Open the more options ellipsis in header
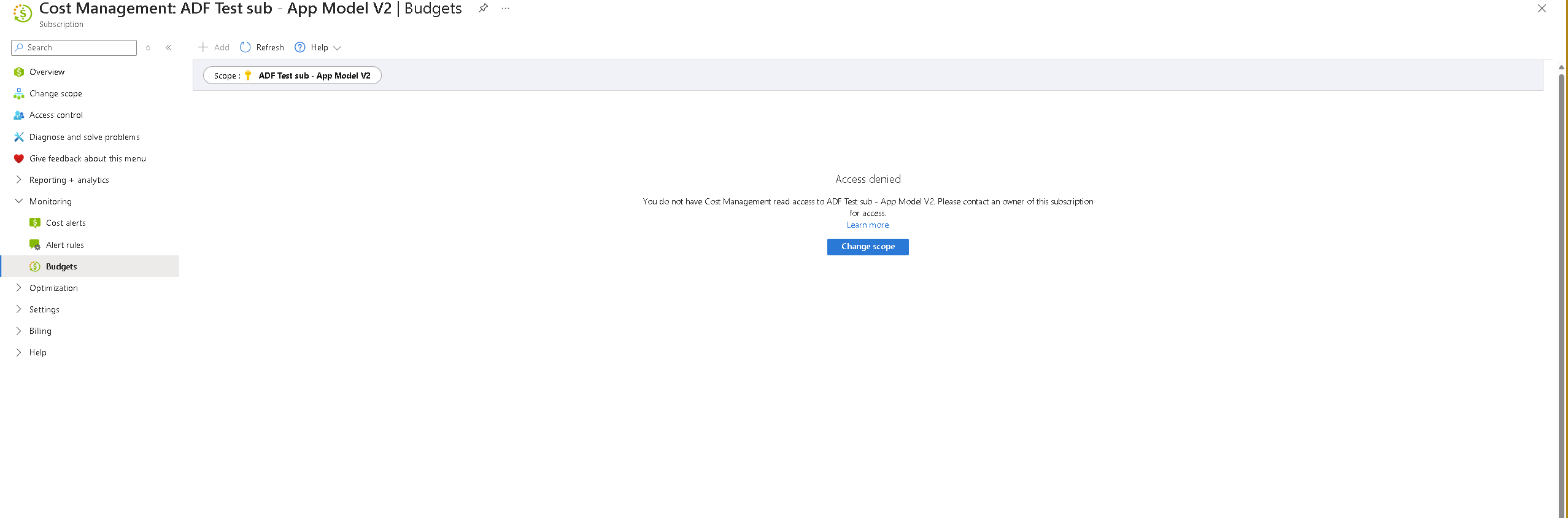Viewport: 1568px width, 518px height. tap(505, 8)
